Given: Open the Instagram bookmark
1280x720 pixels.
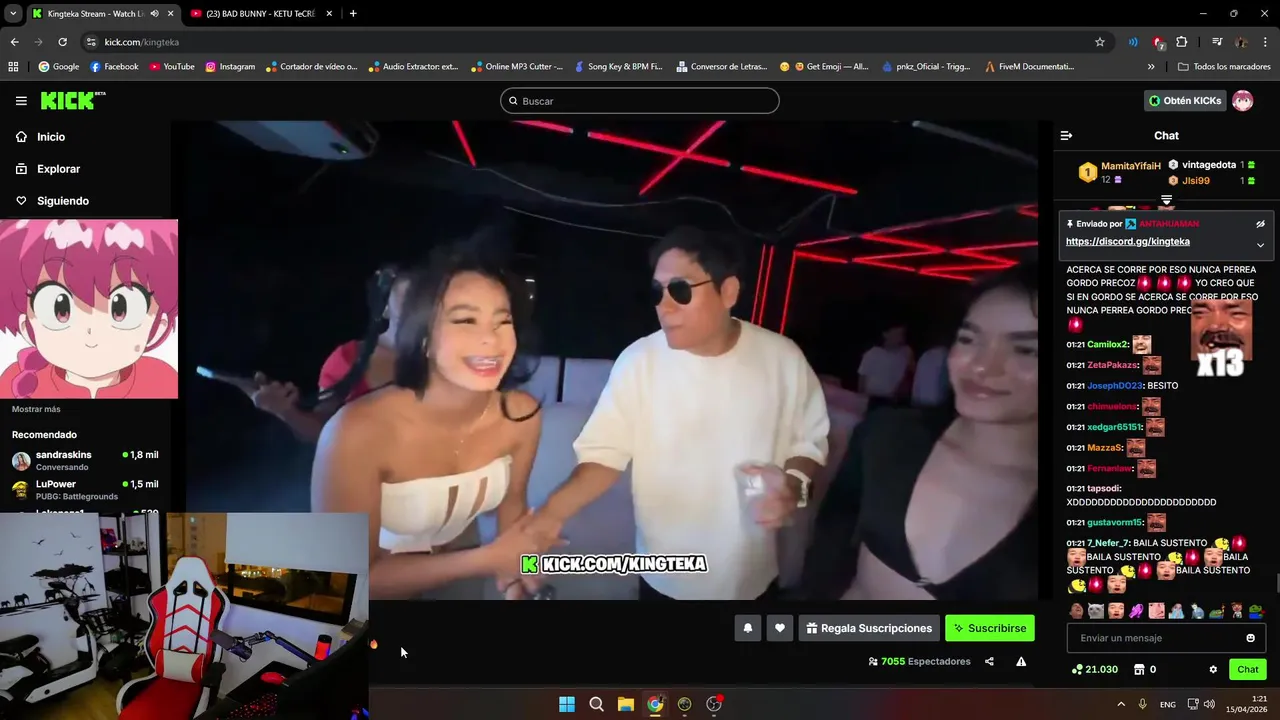Looking at the screenshot, I should [x=230, y=67].
